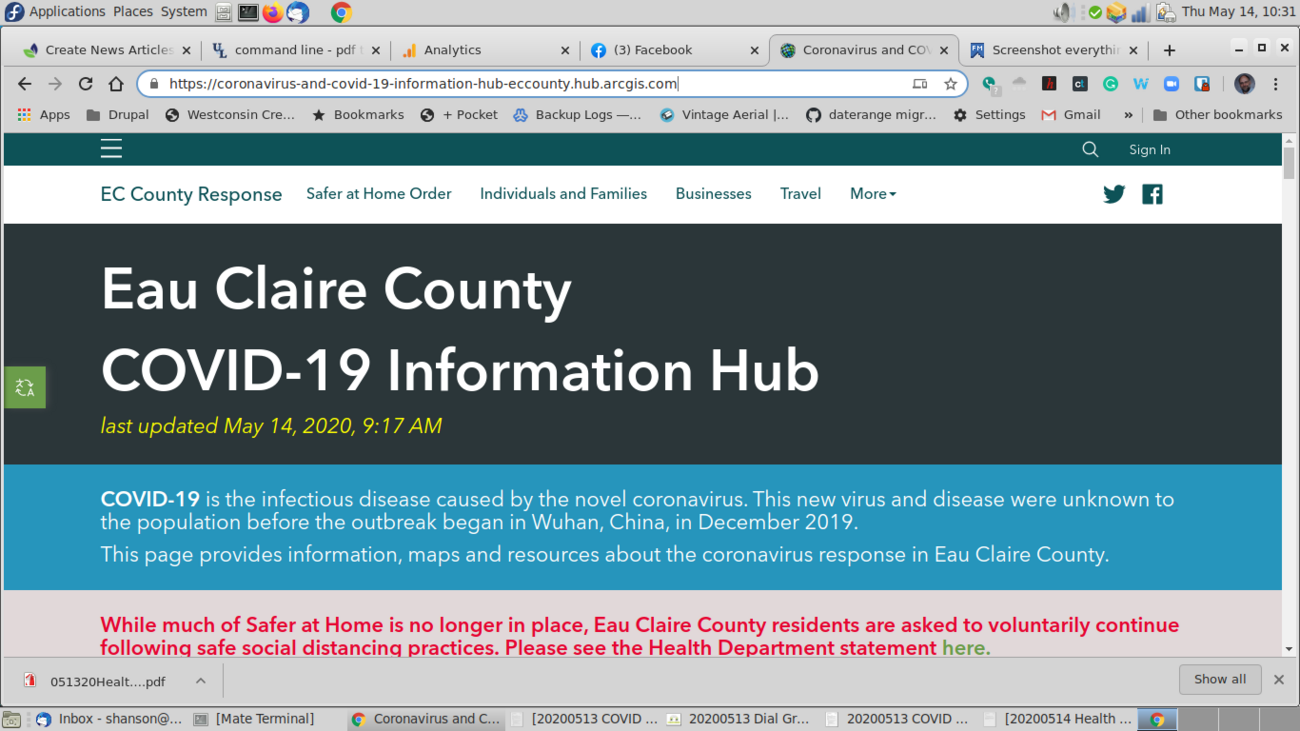Follow the green 'here.' statement link
Screen dimensions: 1300x731
point(965,648)
